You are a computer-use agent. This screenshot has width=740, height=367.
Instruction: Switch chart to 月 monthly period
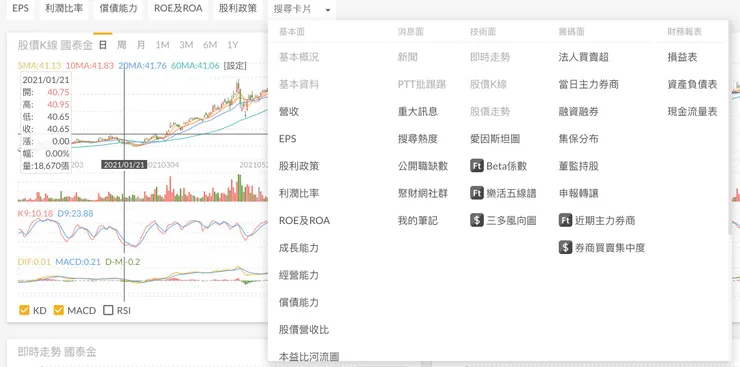[141, 45]
